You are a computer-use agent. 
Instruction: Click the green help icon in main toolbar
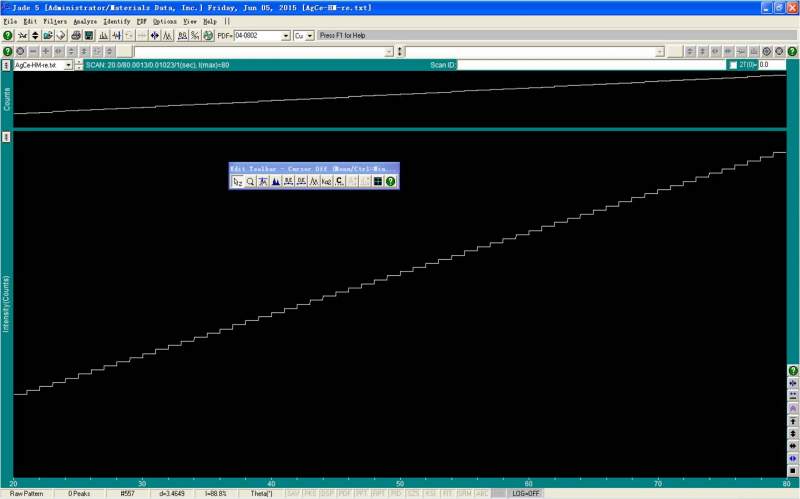8,36
